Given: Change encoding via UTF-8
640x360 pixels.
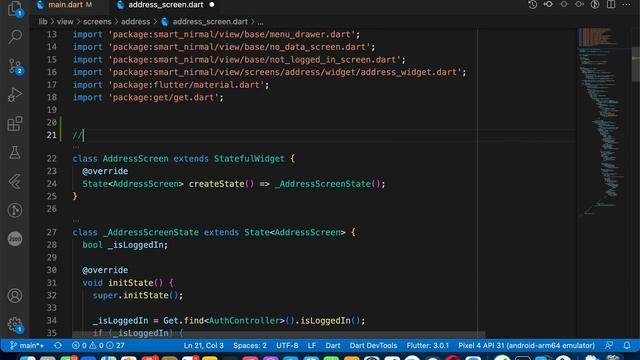Looking at the screenshot, I should (x=287, y=345).
